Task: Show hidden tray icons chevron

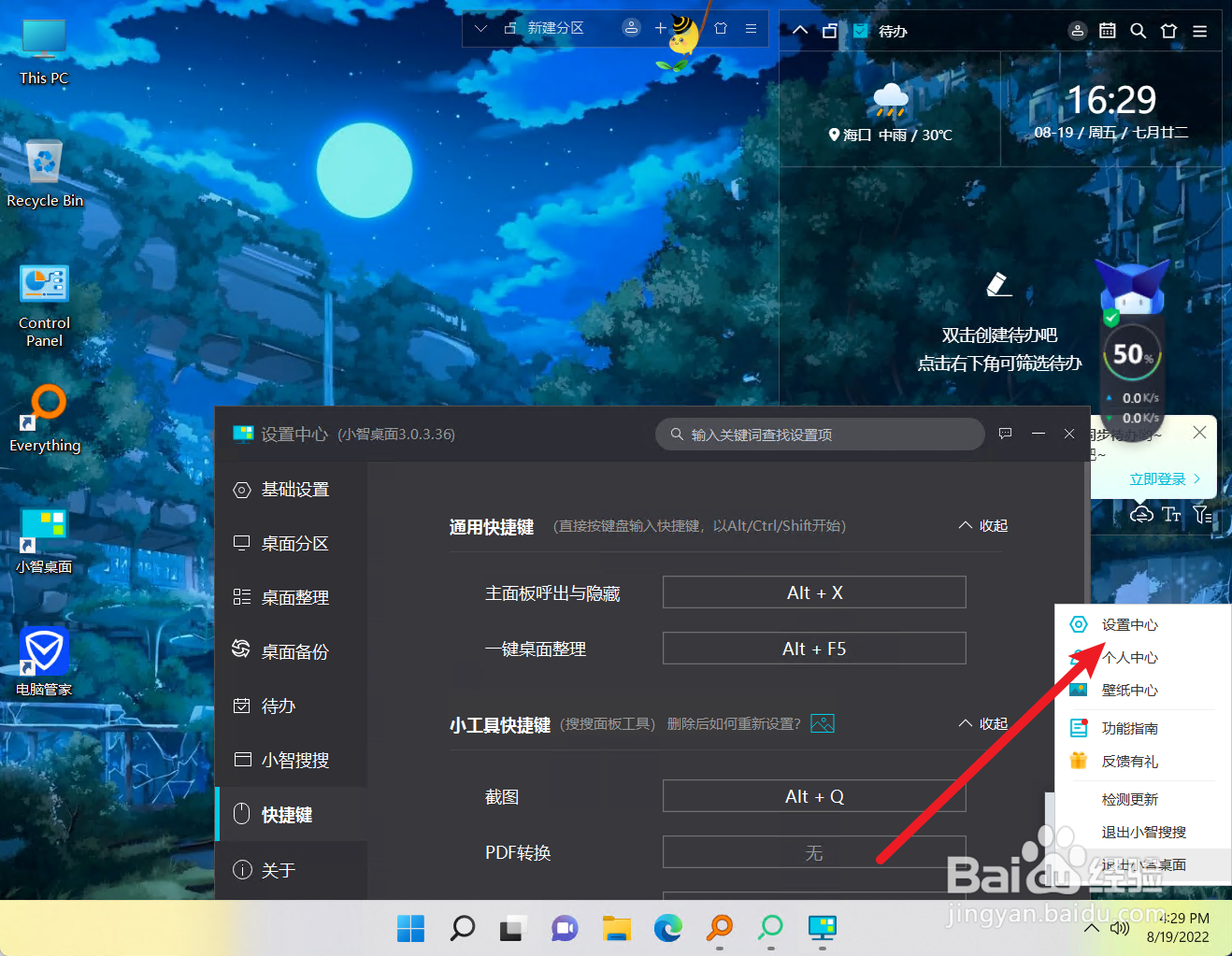Action: click(x=1091, y=928)
